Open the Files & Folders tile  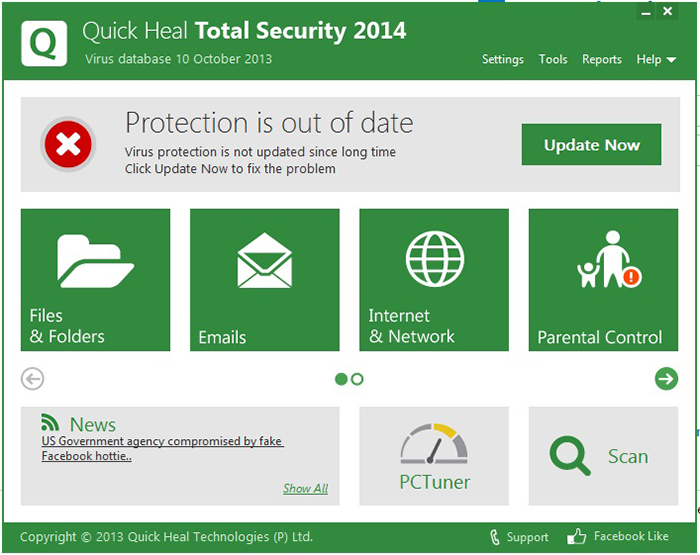click(x=96, y=280)
